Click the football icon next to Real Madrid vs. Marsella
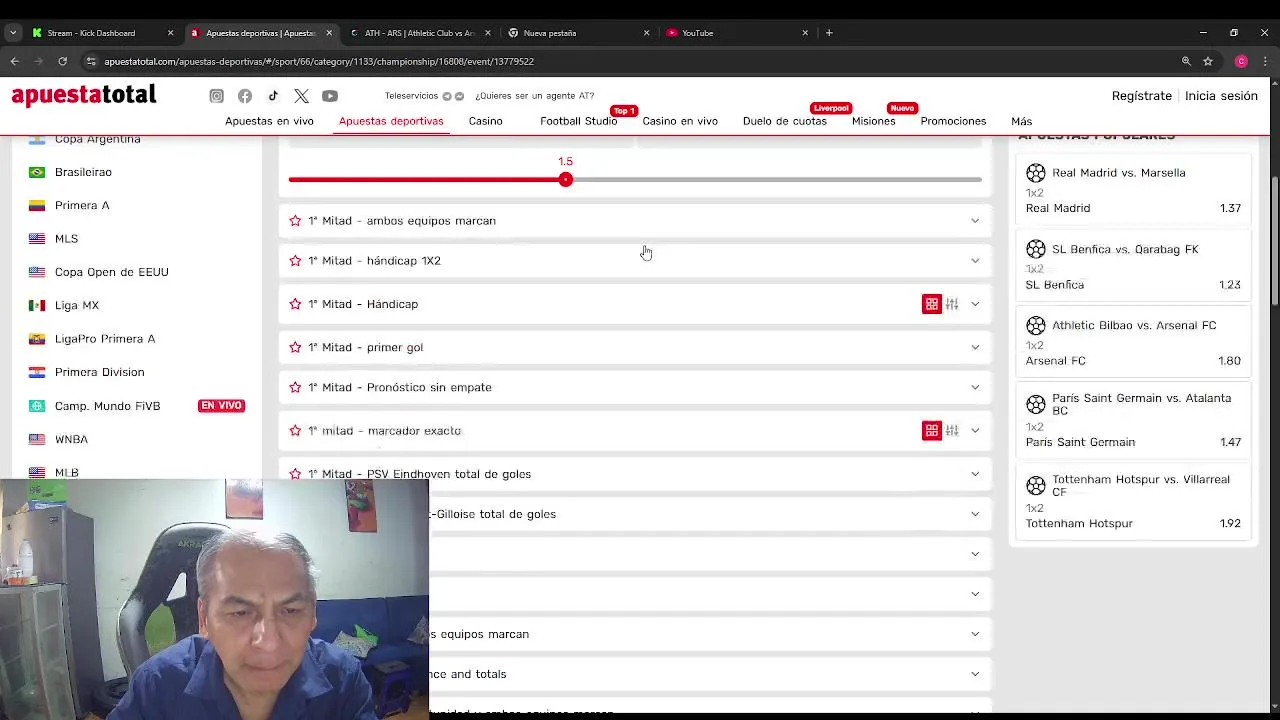 click(x=1036, y=173)
